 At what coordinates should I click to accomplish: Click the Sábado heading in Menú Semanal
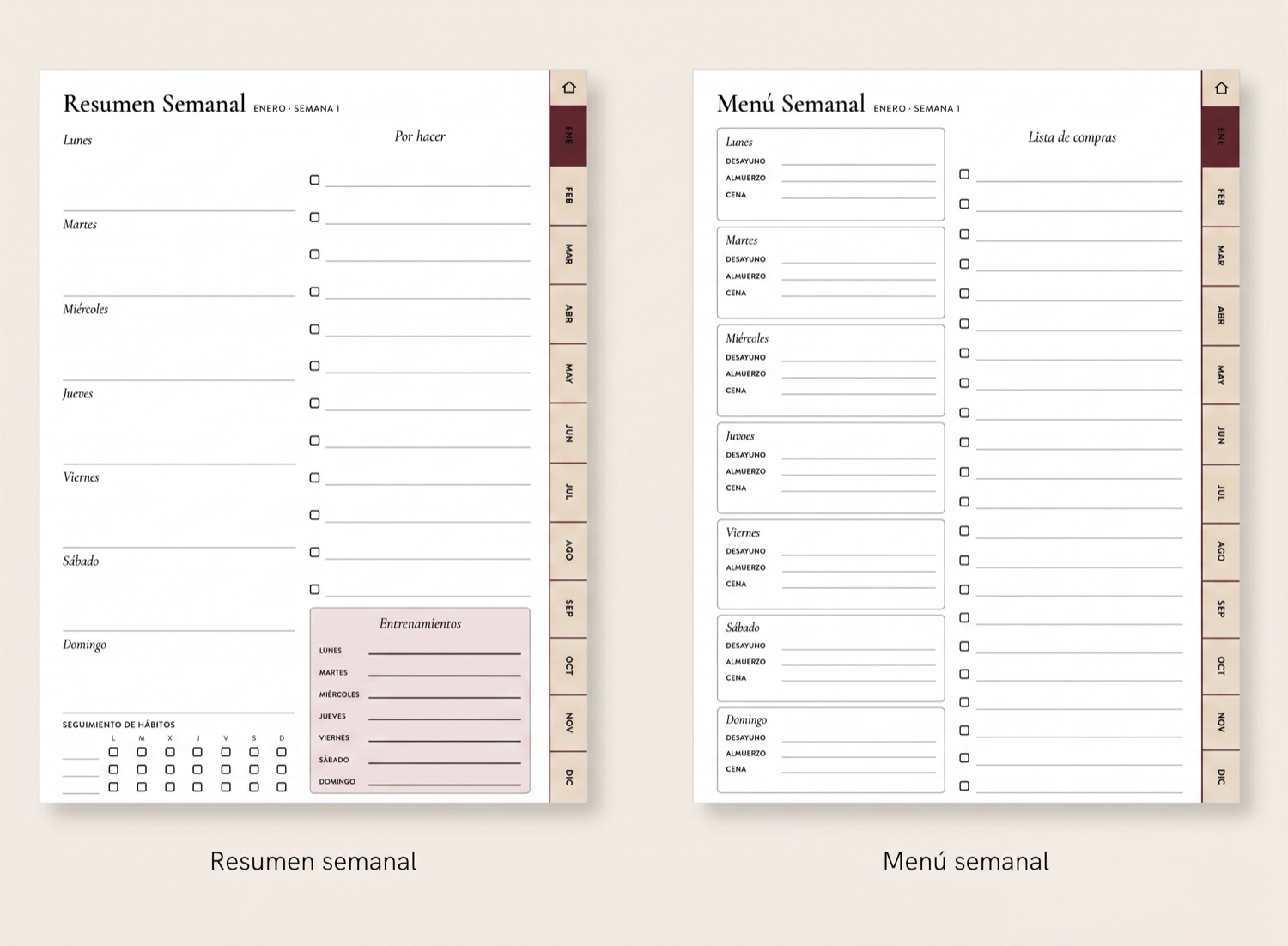743,628
